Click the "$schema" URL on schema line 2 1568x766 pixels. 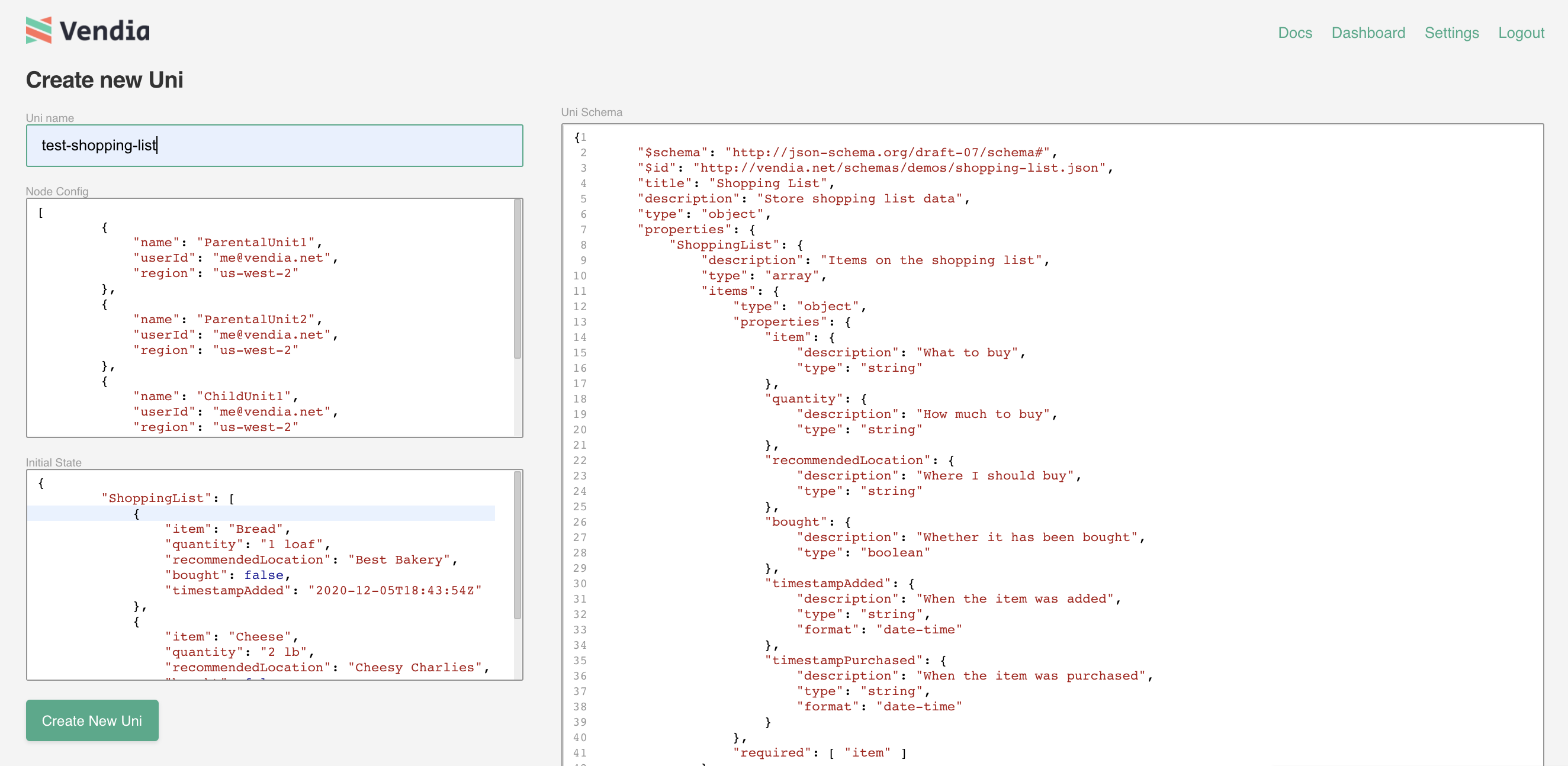coord(888,152)
